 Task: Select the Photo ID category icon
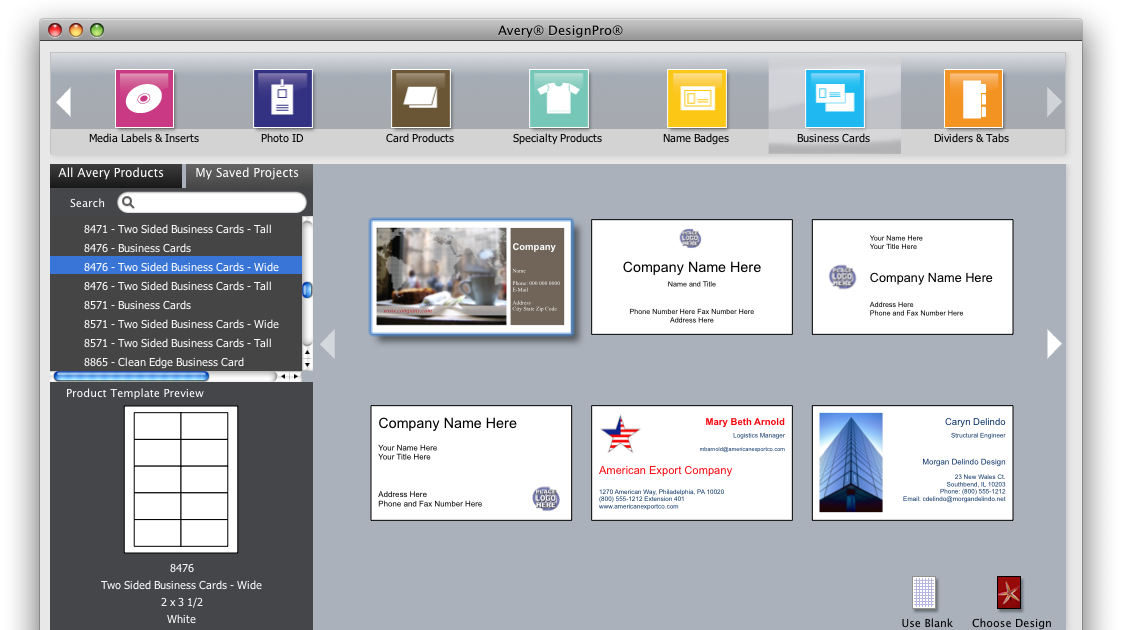tap(283, 99)
